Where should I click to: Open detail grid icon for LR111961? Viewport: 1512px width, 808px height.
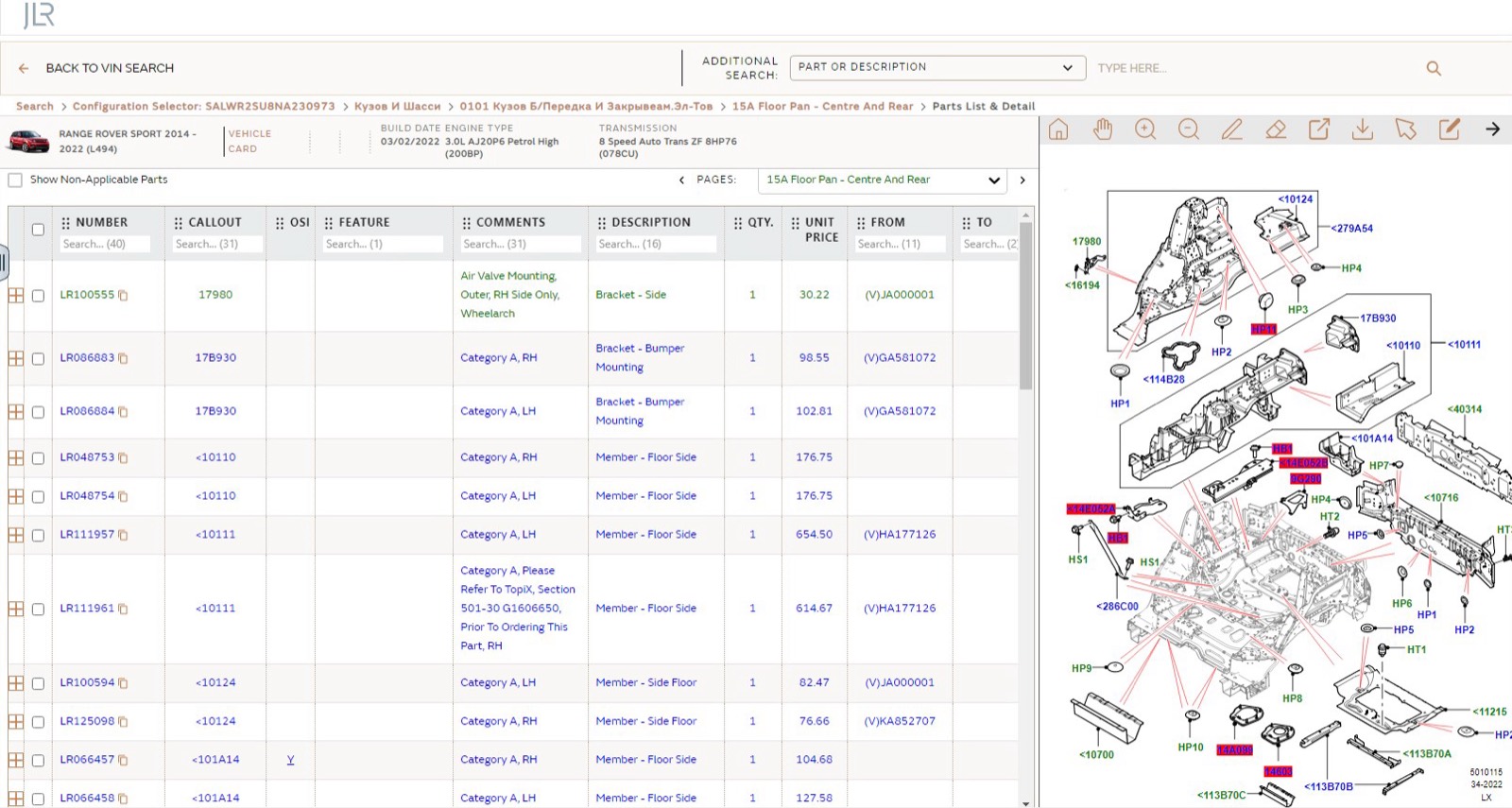(16, 609)
